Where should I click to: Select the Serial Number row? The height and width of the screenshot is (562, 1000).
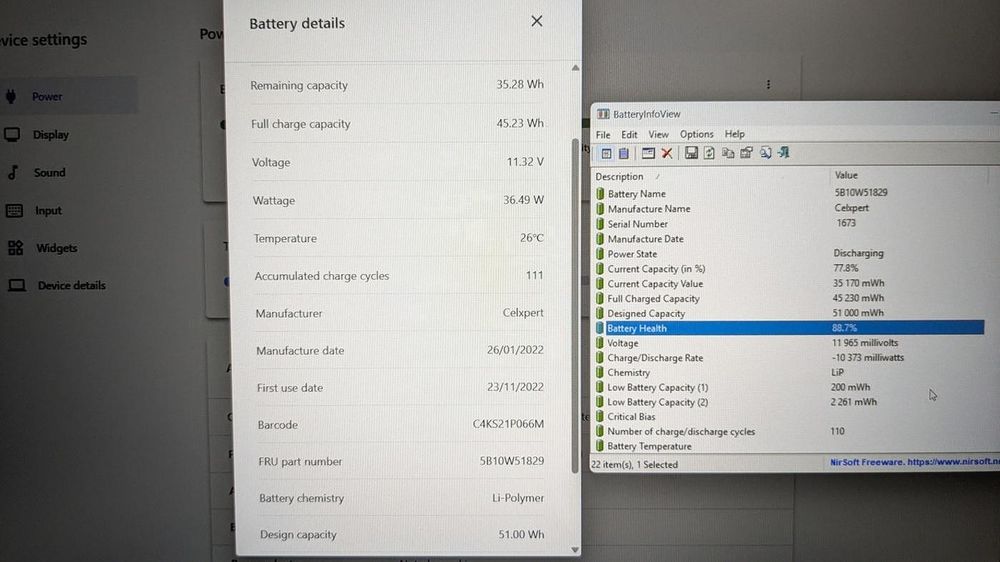[x=790, y=224]
